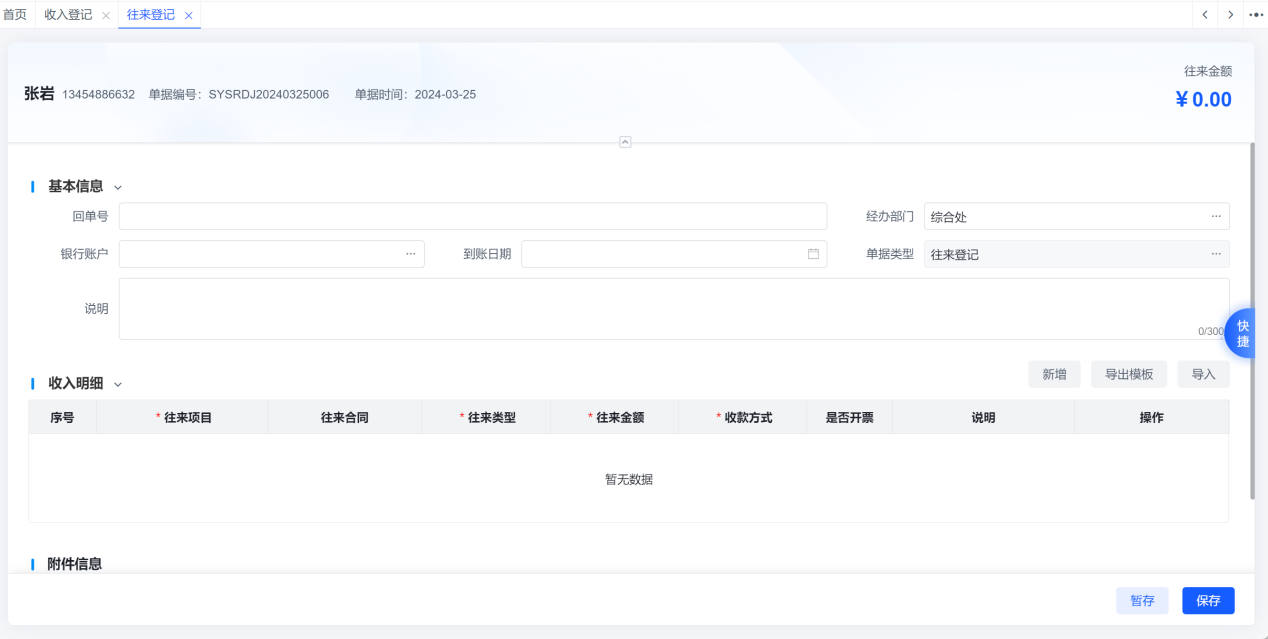Switch to the 首页 tab
The width and height of the screenshot is (1268, 639).
[15, 14]
